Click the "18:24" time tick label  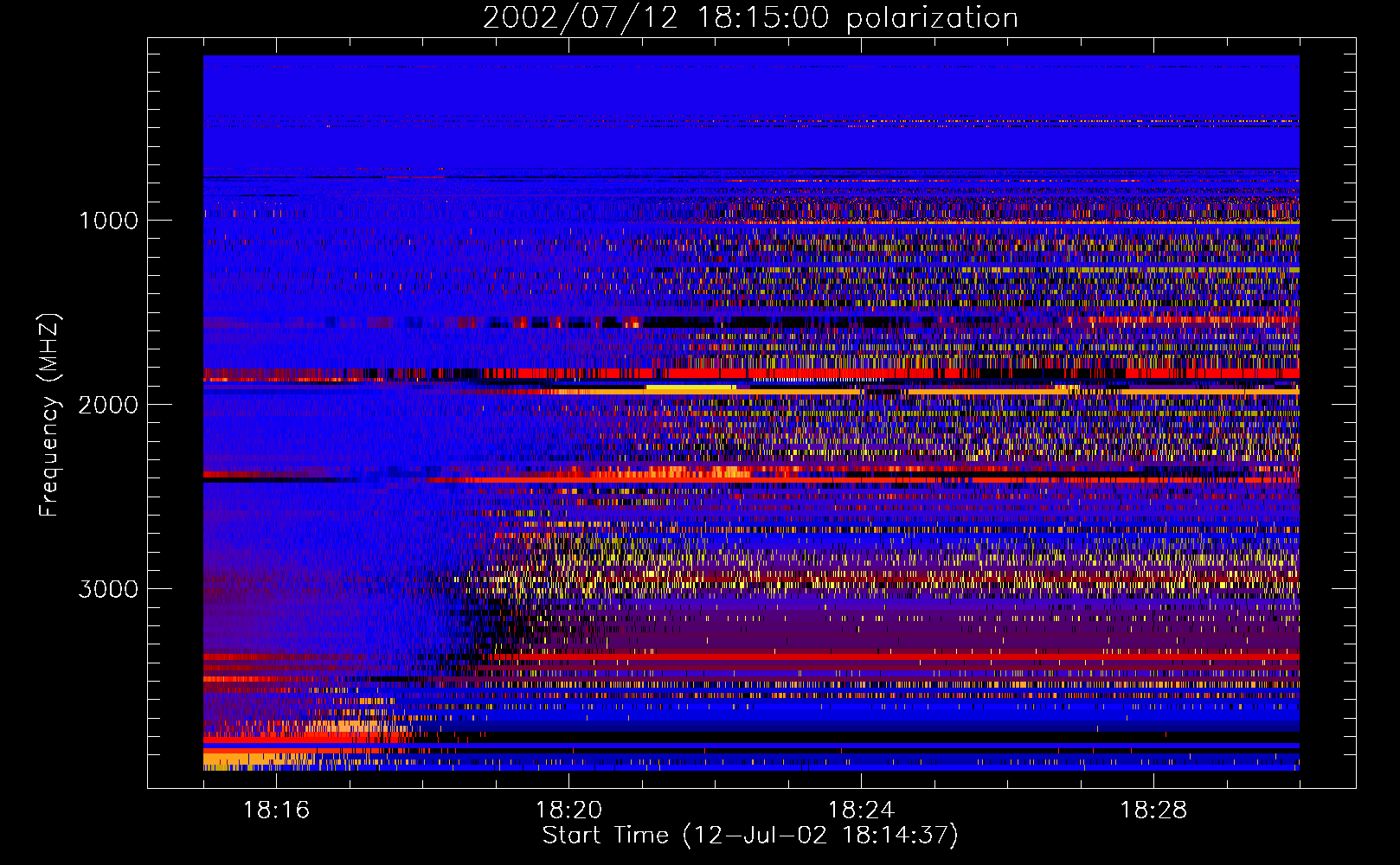[x=861, y=811]
